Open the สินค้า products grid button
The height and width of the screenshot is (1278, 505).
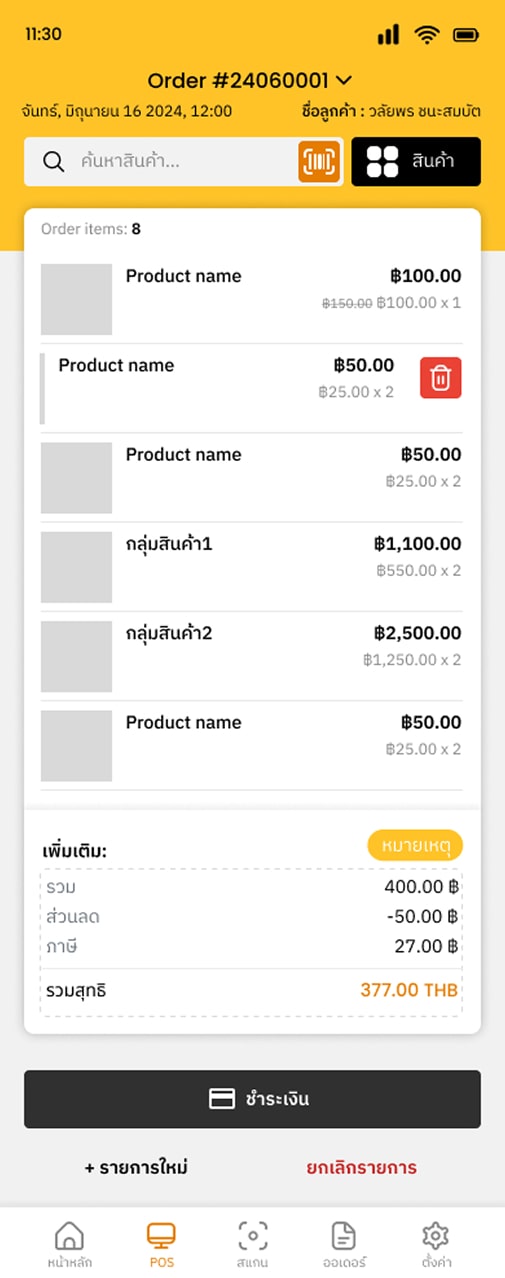pos(416,162)
